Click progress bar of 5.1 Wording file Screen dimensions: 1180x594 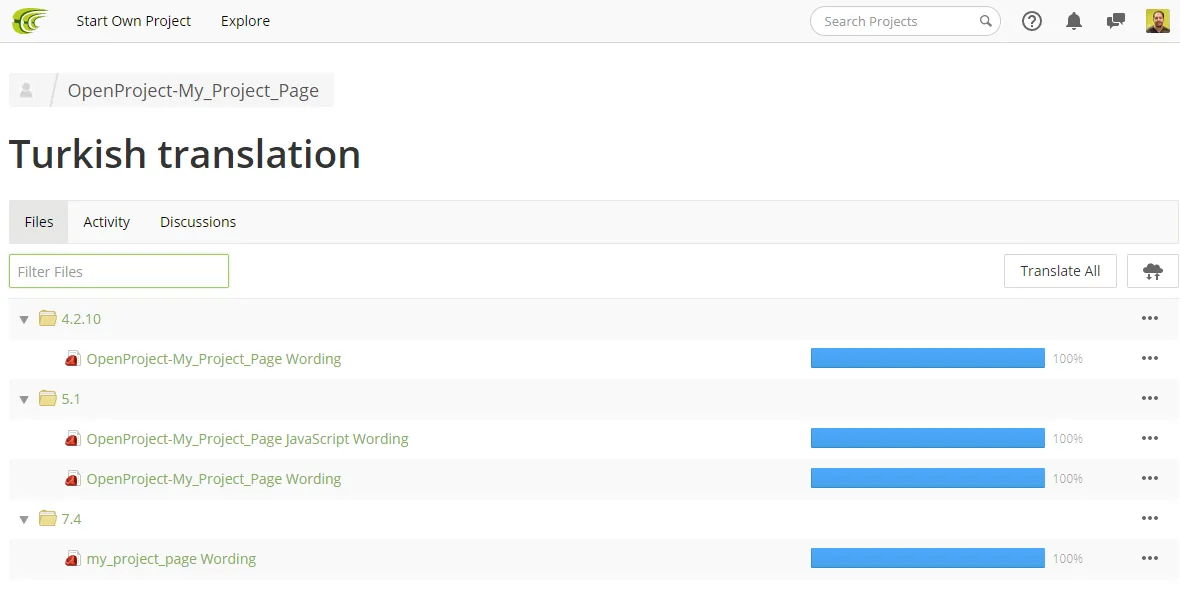click(x=927, y=478)
